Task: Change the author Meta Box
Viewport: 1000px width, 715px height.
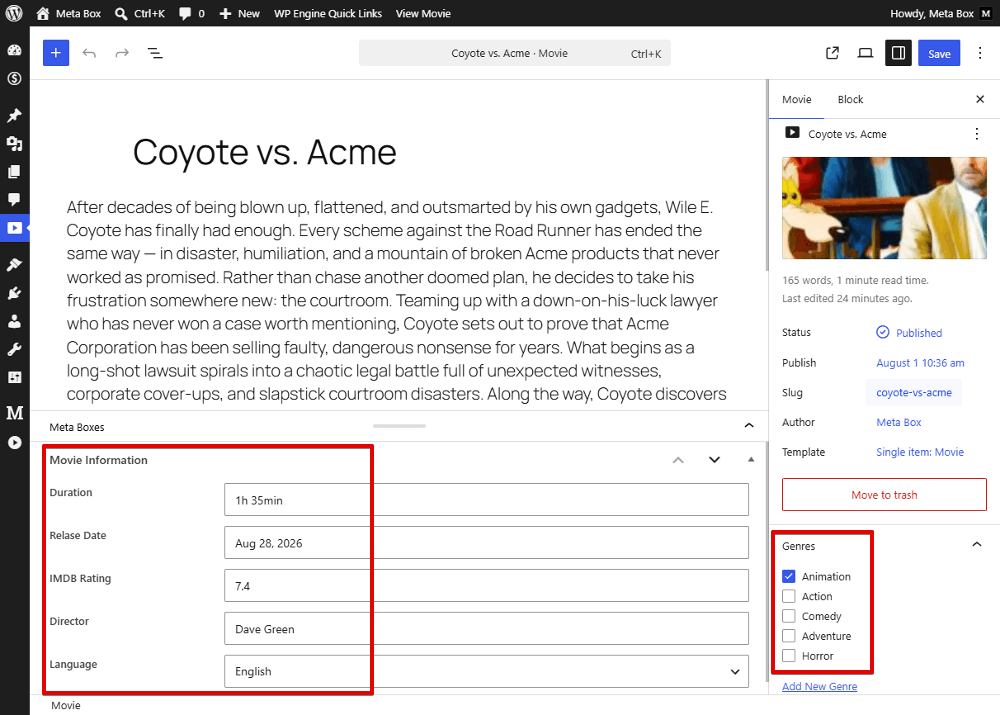Action: click(899, 422)
